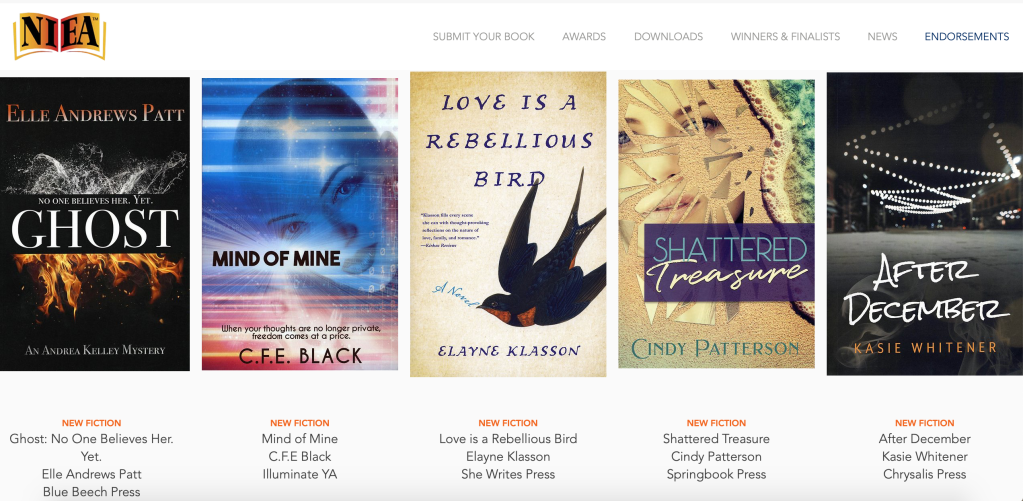
Task: Open the Downloads navigation link
Action: tap(668, 37)
